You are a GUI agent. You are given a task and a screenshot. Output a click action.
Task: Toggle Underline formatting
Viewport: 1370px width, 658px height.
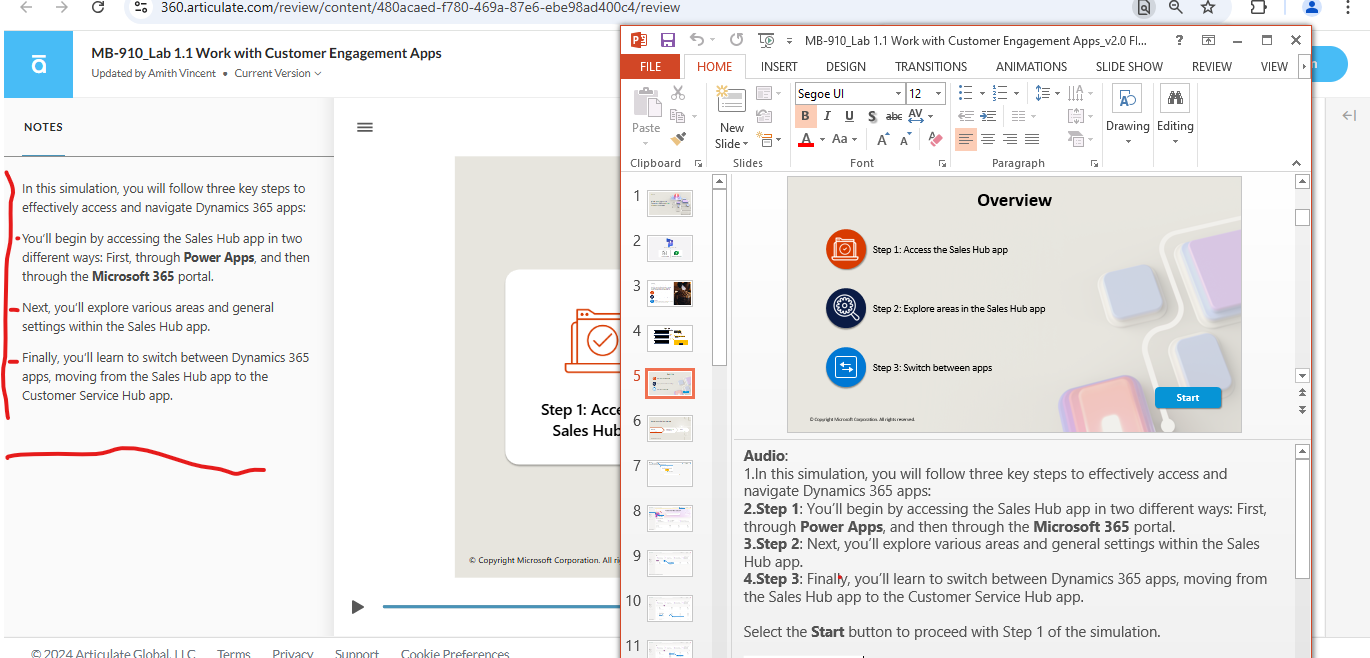pyautogui.click(x=850, y=116)
